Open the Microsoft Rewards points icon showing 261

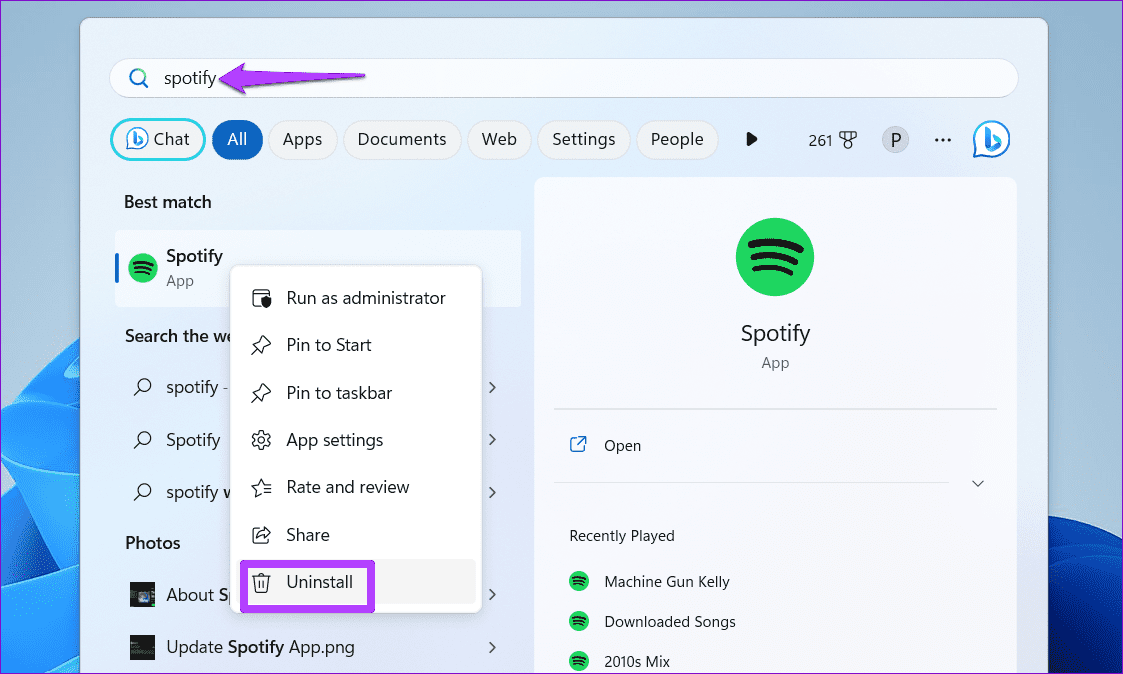coord(833,140)
